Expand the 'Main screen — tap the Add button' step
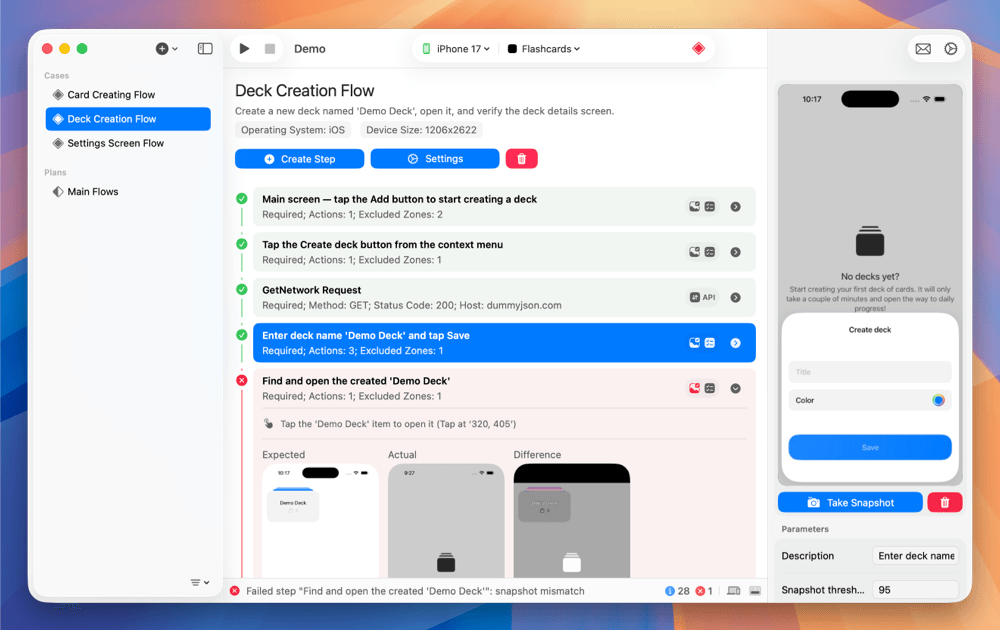The image size is (1000, 630). [x=735, y=207]
